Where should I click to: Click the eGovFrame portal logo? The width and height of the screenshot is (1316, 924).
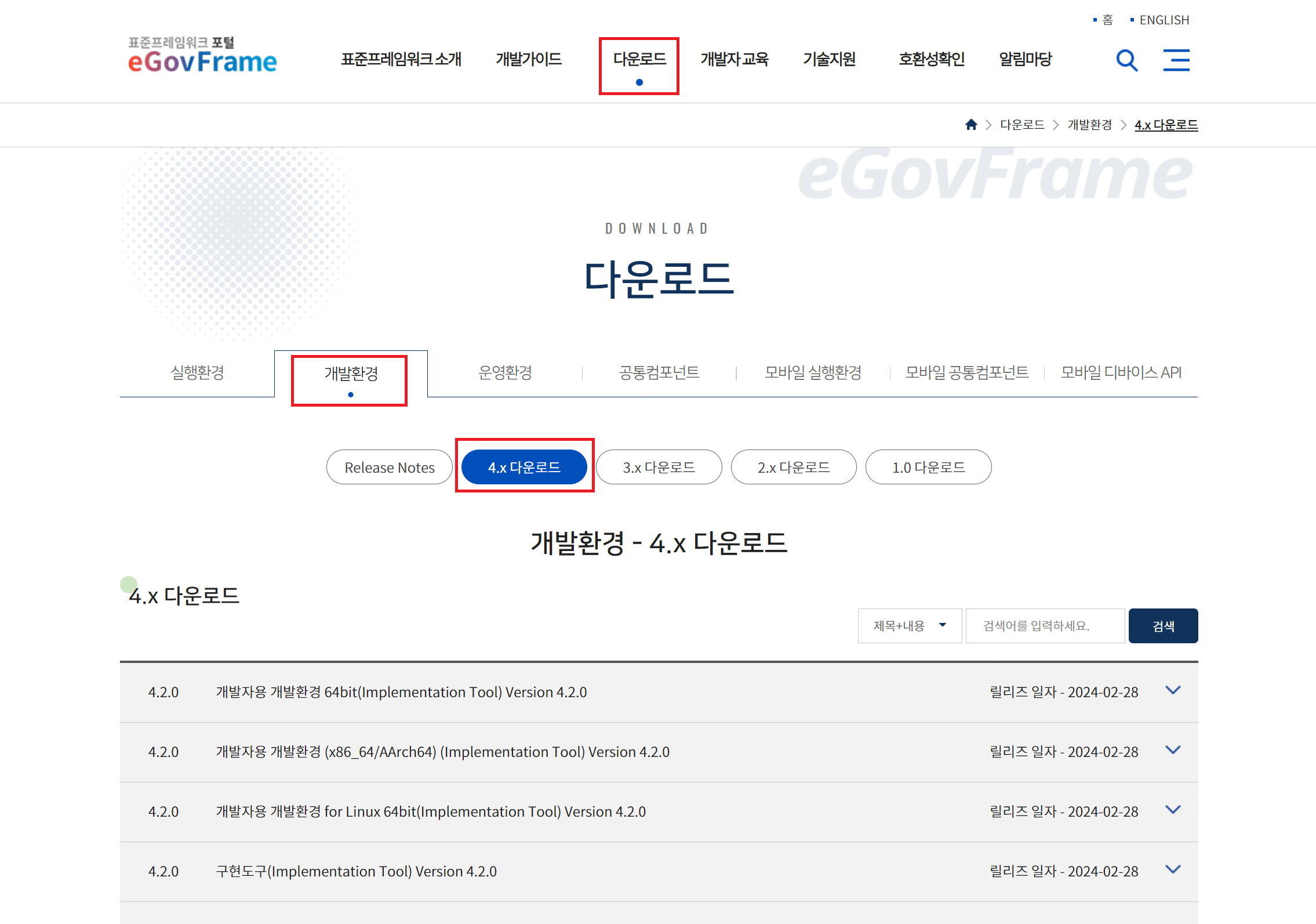(202, 56)
